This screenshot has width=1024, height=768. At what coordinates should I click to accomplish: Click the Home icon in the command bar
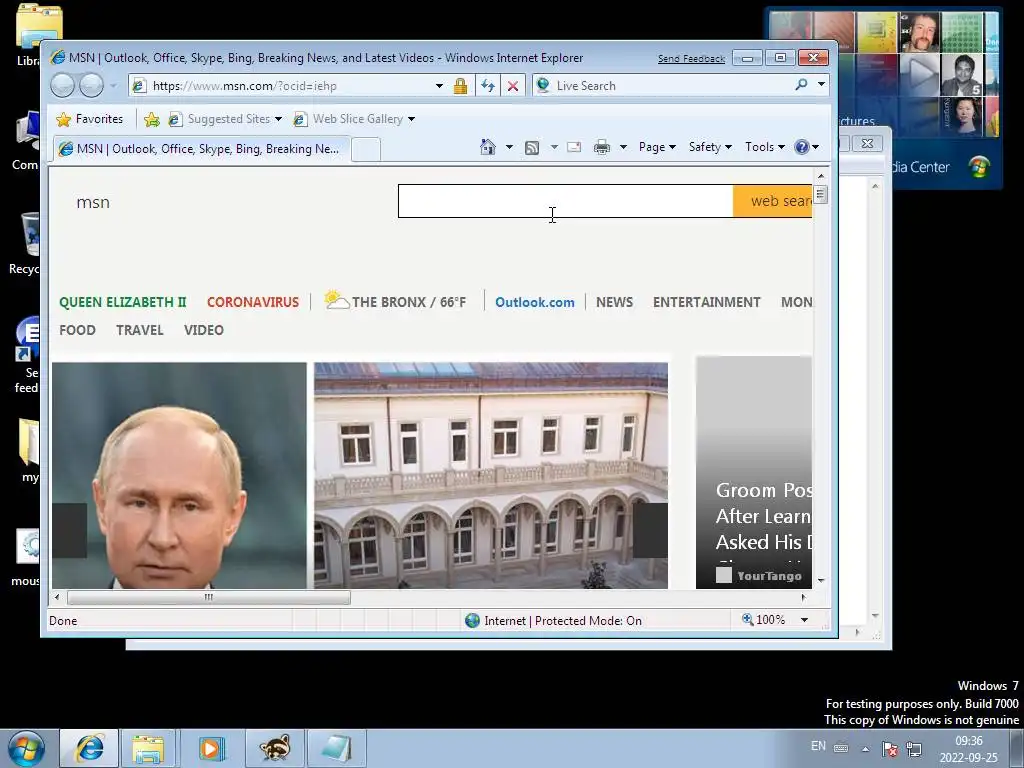pyautogui.click(x=488, y=147)
